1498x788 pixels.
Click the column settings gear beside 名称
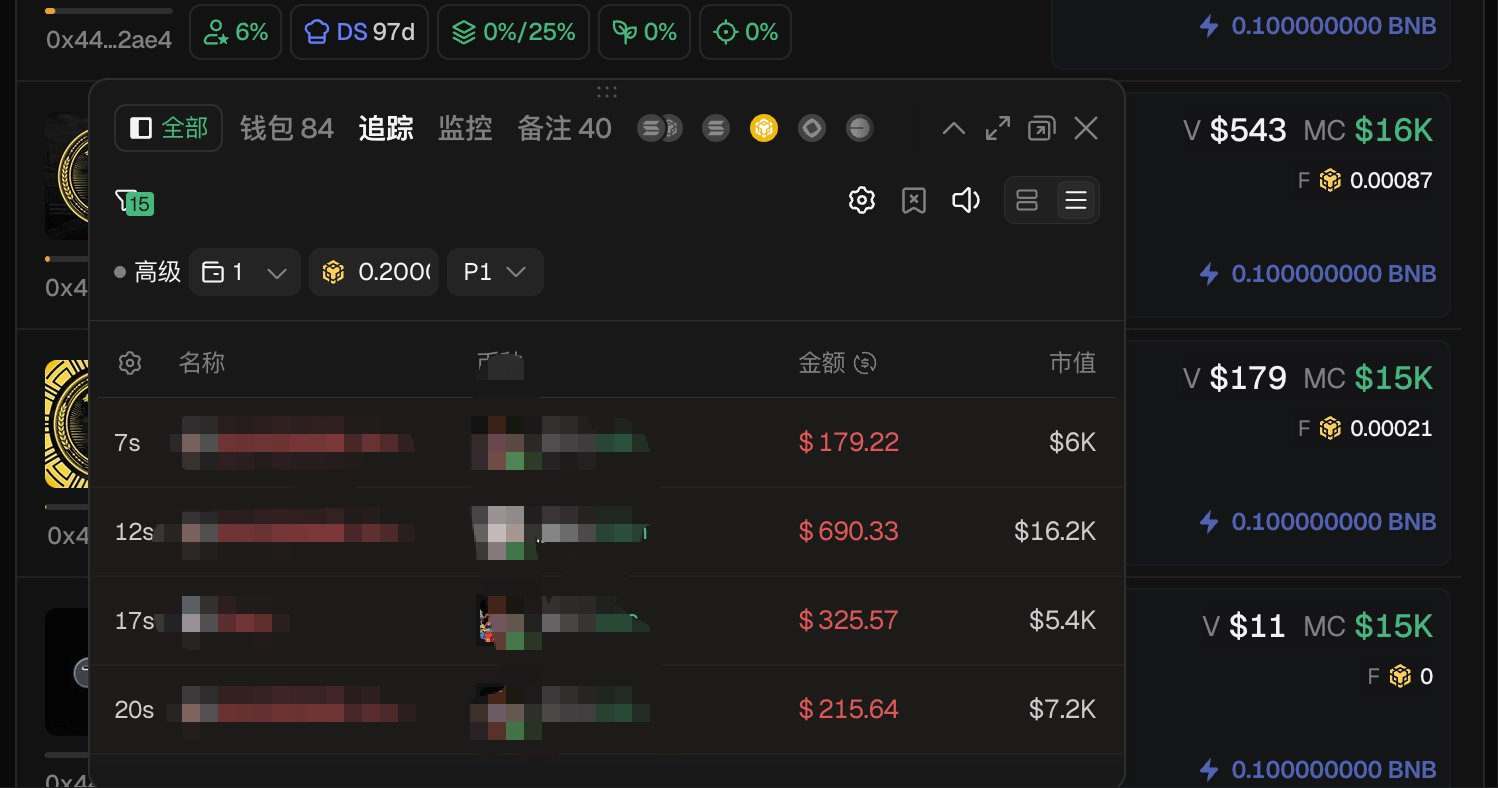click(x=129, y=363)
